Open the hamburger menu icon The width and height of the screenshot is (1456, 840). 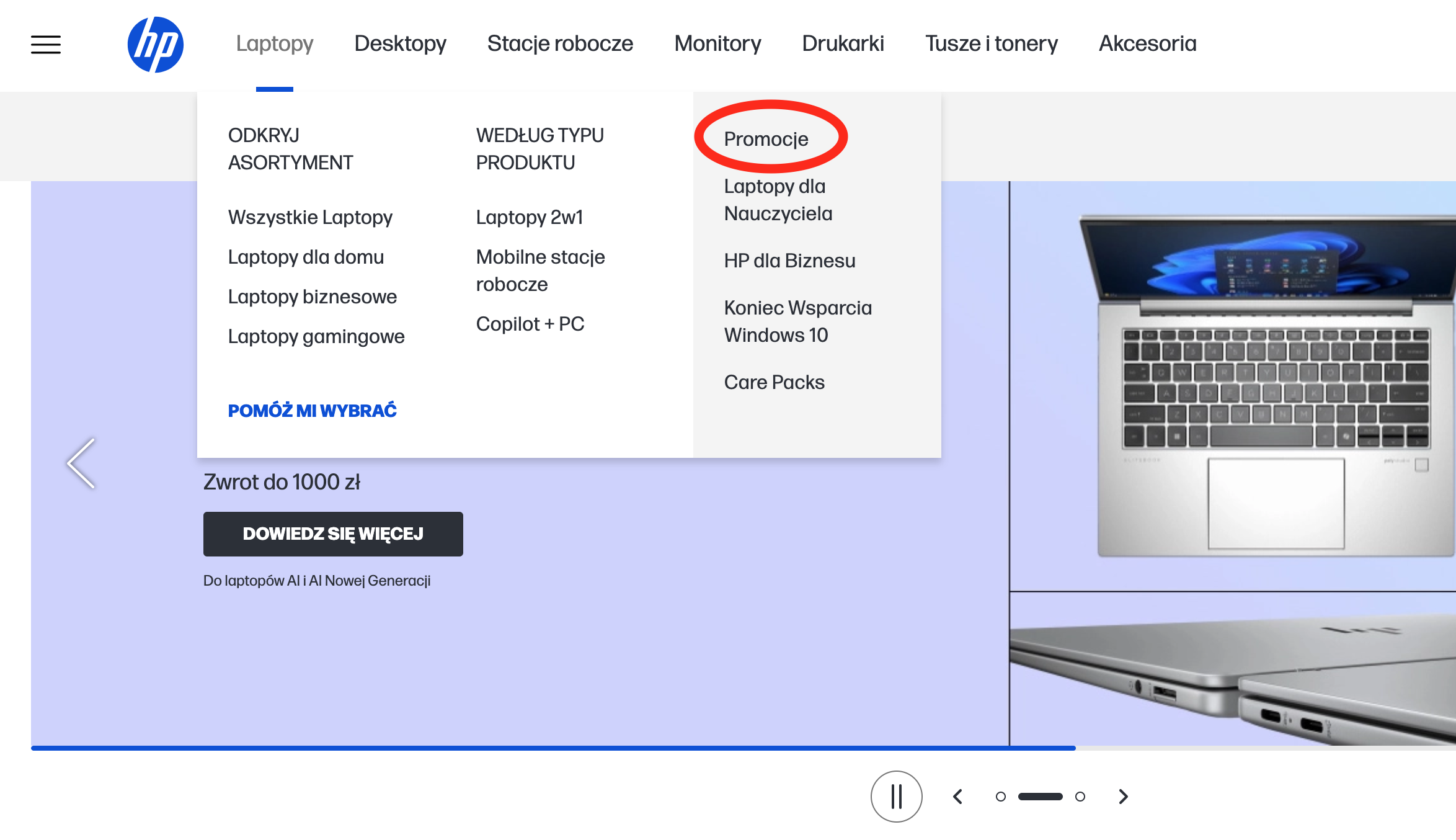[46, 45]
